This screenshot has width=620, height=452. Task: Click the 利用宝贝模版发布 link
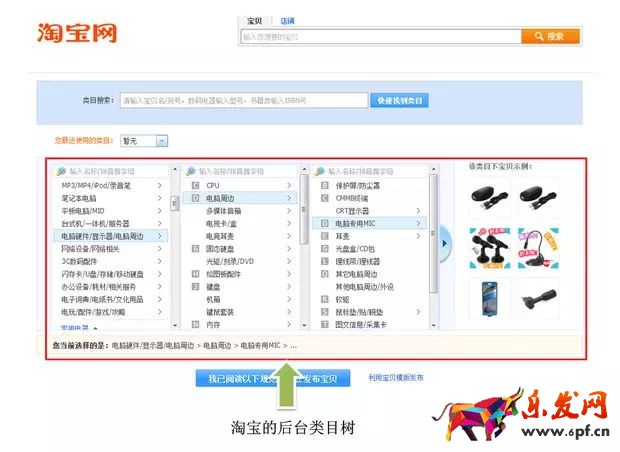click(395, 378)
